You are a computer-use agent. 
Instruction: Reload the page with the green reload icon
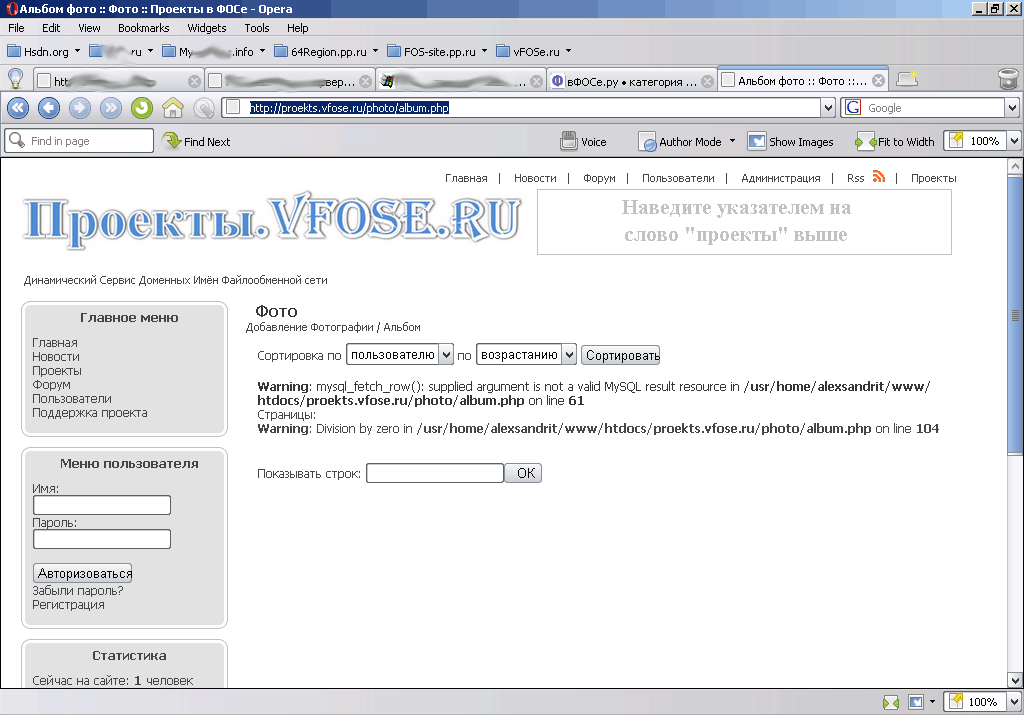142,108
